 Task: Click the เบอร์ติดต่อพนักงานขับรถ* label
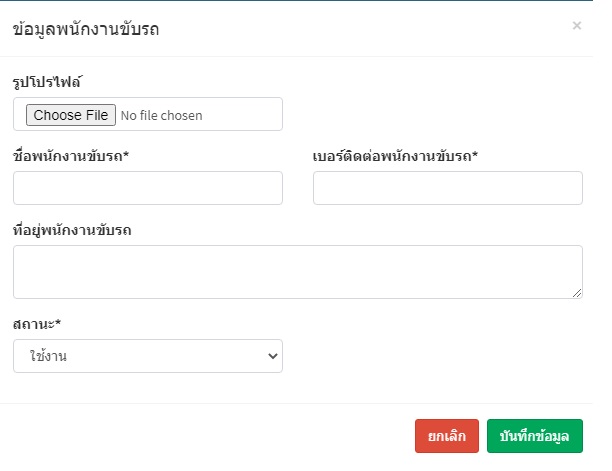[395, 156]
